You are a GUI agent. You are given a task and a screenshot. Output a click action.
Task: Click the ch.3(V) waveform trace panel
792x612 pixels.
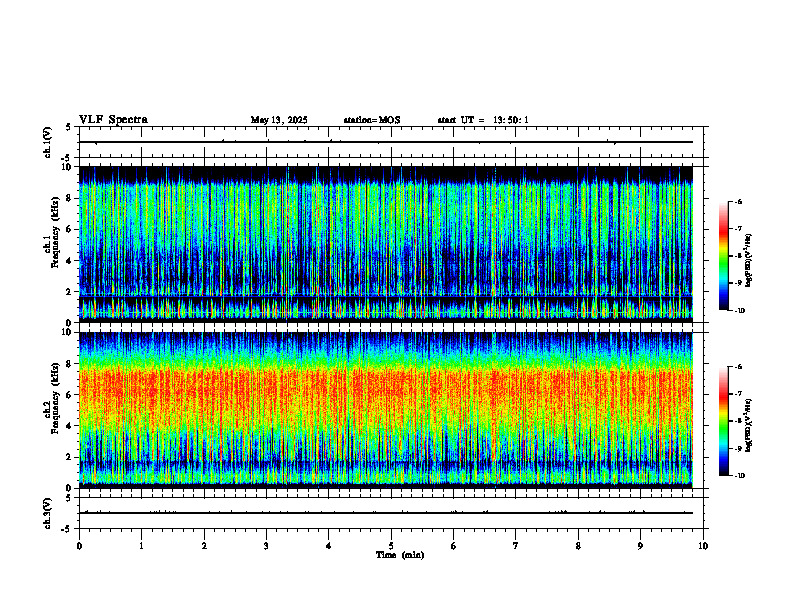point(391,513)
